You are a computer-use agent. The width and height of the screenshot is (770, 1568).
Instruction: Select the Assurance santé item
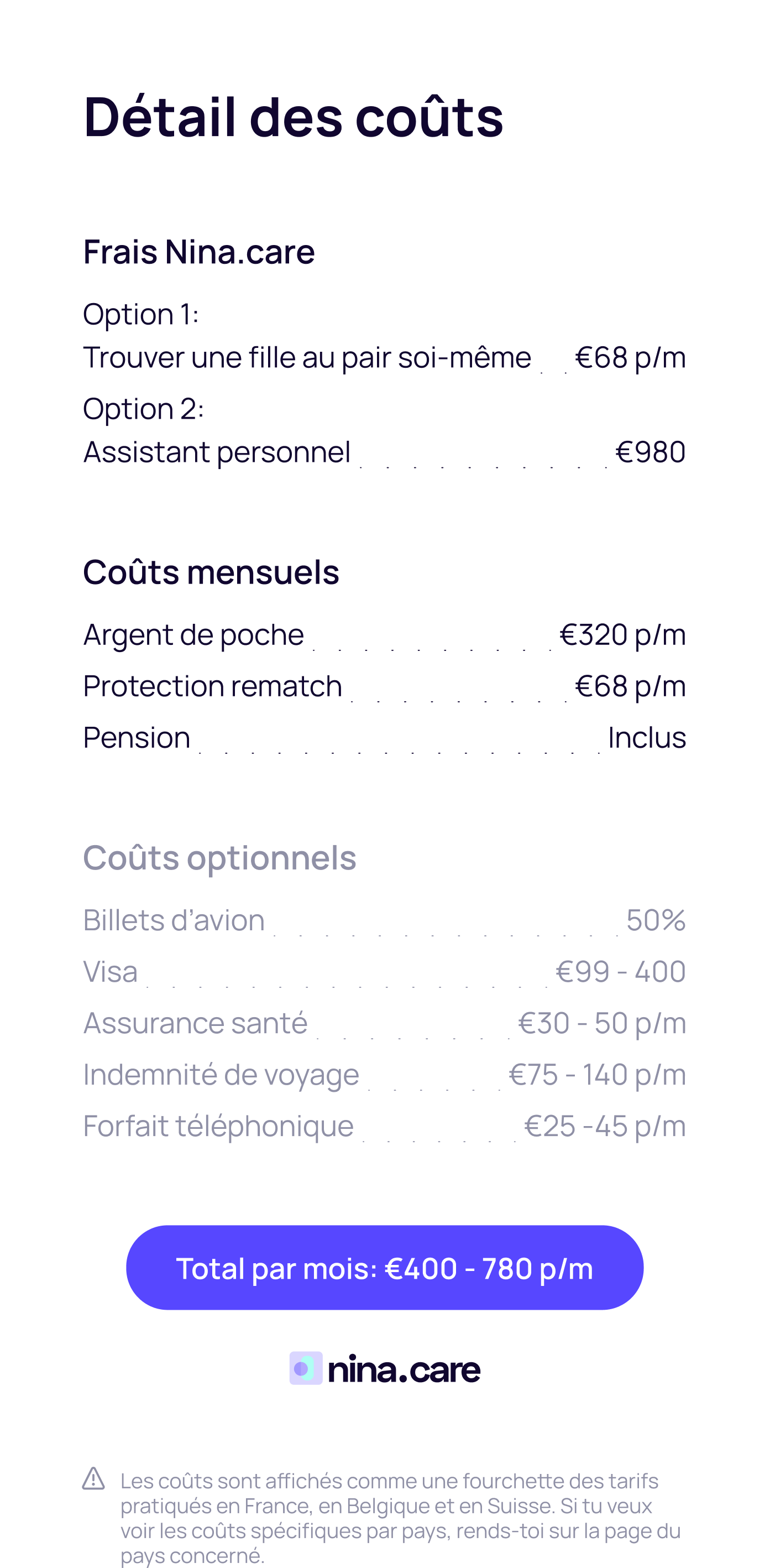(x=195, y=1023)
